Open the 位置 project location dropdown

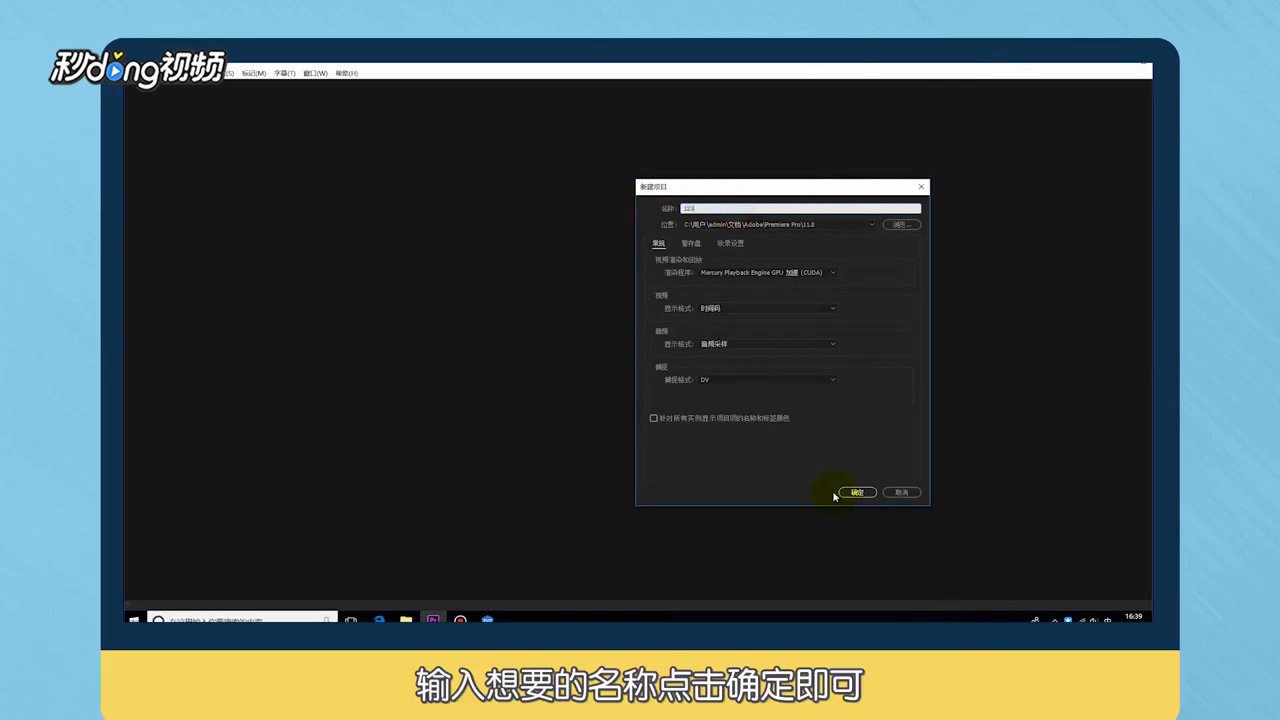[x=779, y=224]
